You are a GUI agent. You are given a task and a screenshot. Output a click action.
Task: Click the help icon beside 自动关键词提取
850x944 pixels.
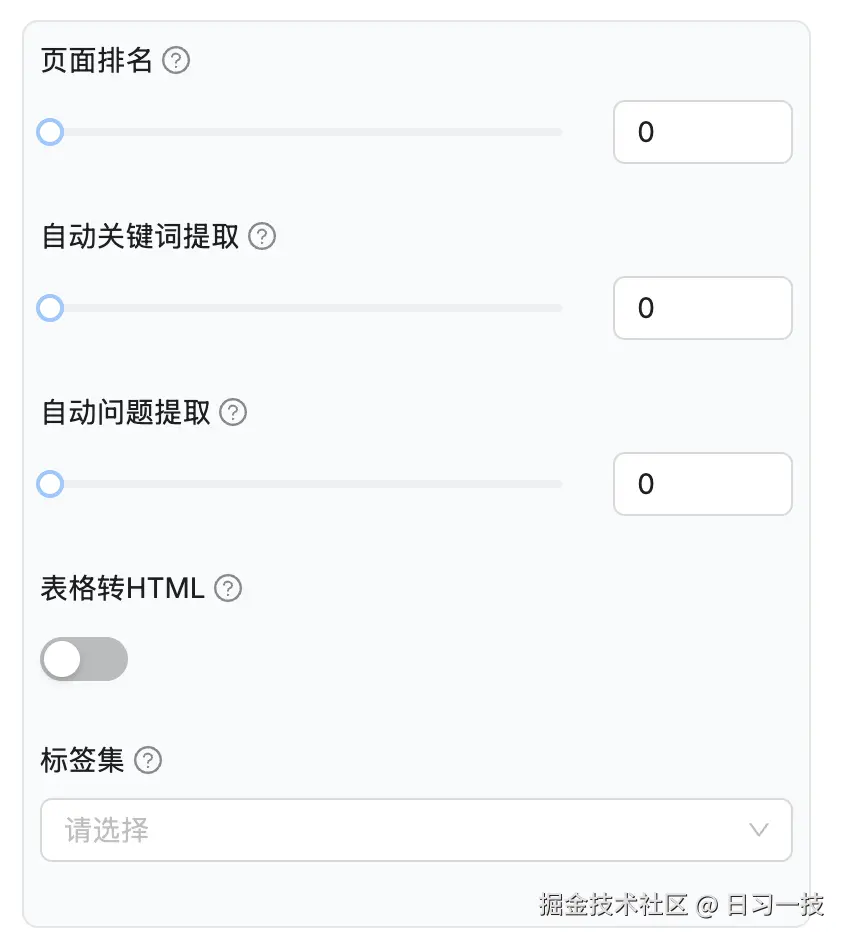[262, 237]
